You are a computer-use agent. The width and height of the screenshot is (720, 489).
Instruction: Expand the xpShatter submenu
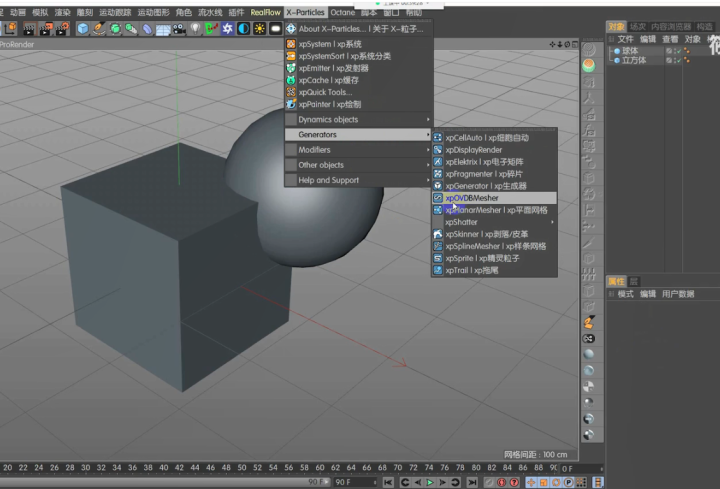click(x=494, y=222)
